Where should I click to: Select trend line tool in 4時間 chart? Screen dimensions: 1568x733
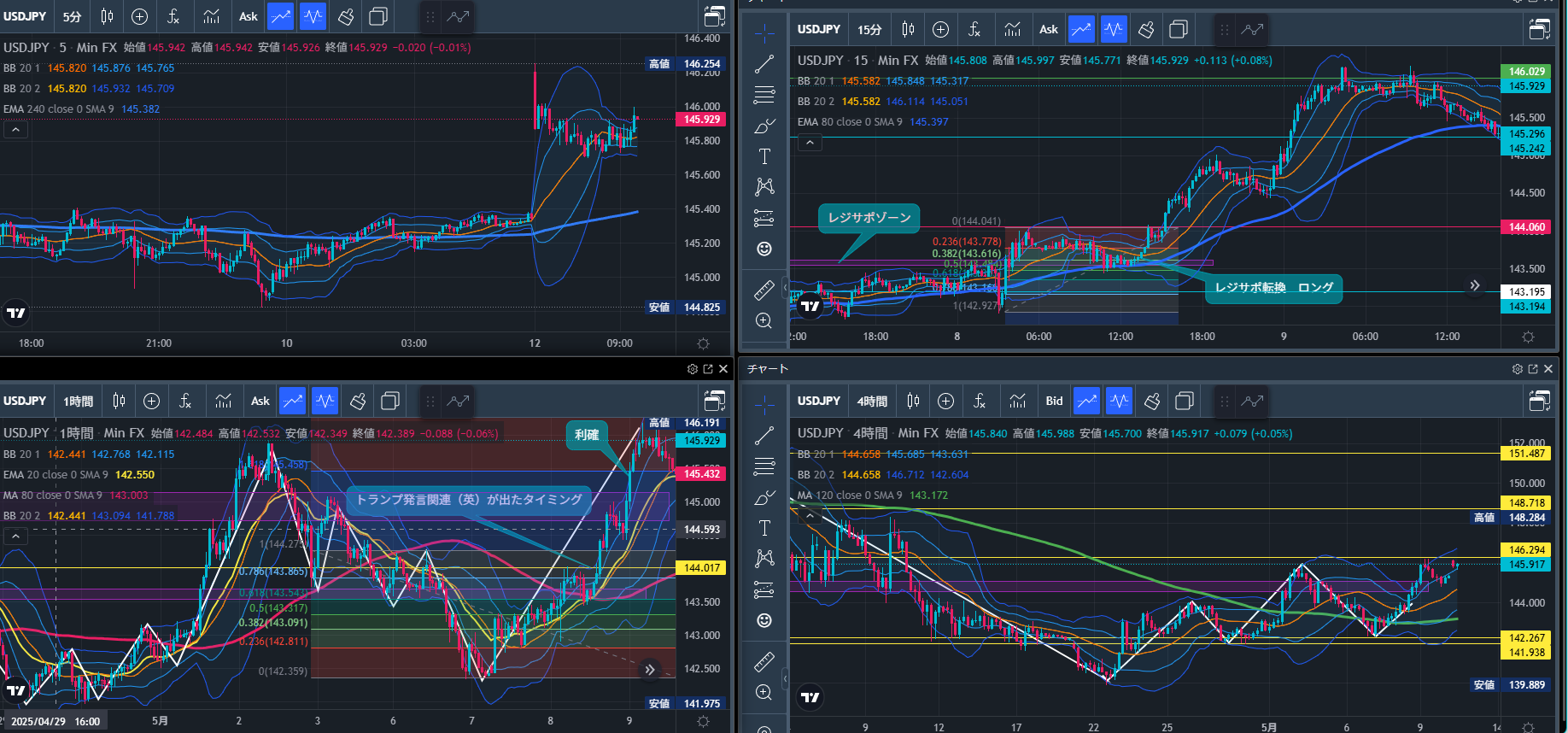coord(764,436)
